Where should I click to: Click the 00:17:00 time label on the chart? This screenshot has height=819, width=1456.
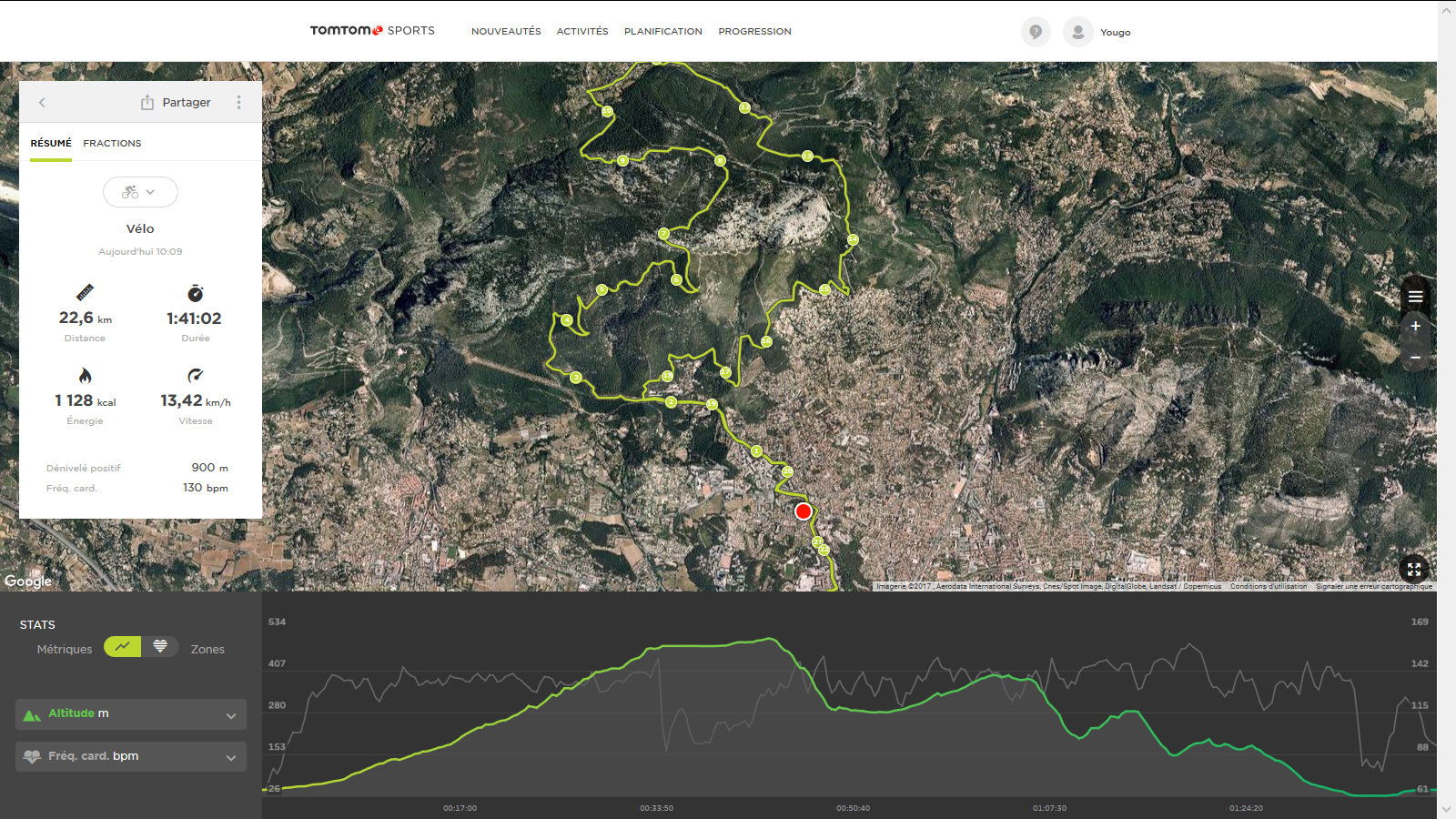(460, 808)
